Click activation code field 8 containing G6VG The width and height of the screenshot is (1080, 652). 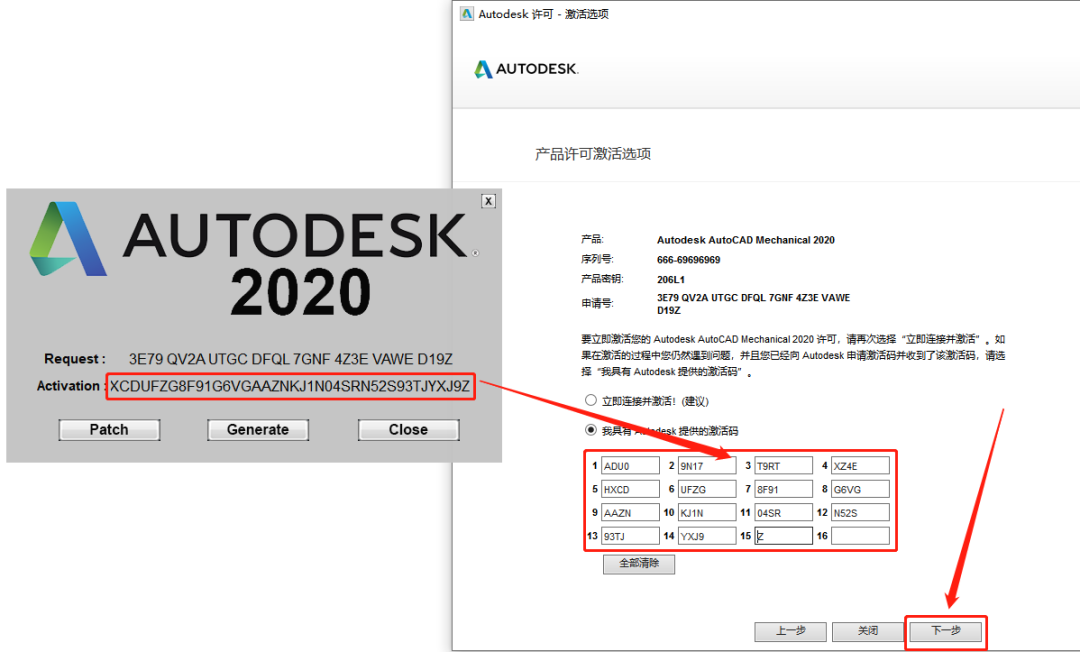pyautogui.click(x=860, y=490)
